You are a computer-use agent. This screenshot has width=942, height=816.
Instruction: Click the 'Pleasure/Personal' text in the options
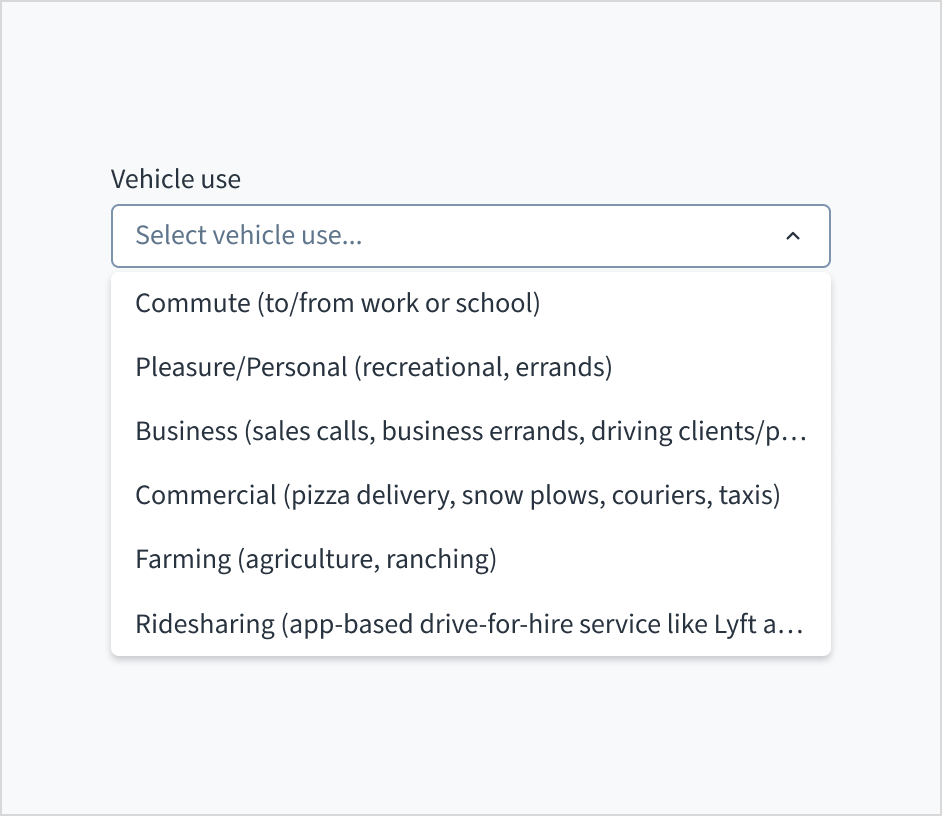pos(241,367)
